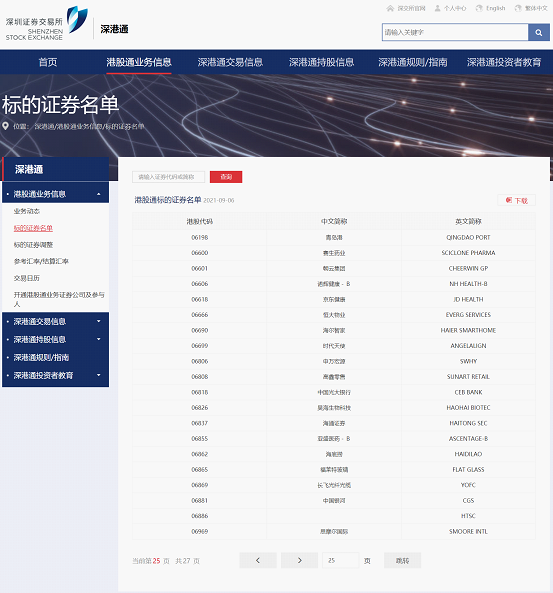Click the breadcrumb location path
553x593 pixels.
89,126
